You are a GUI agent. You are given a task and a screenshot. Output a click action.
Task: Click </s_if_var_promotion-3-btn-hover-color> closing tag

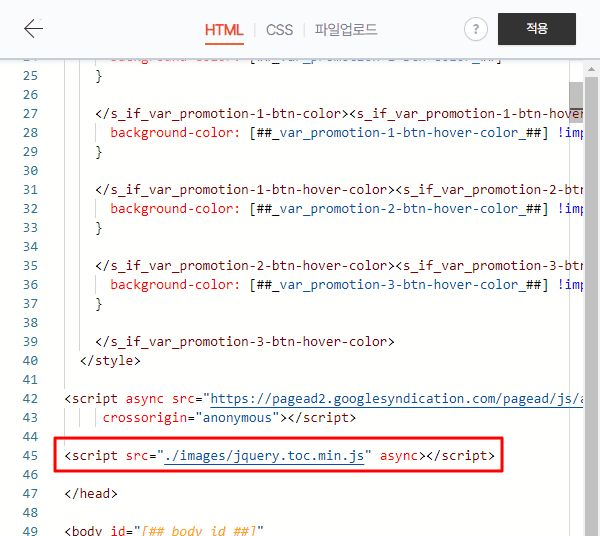click(x=245, y=342)
